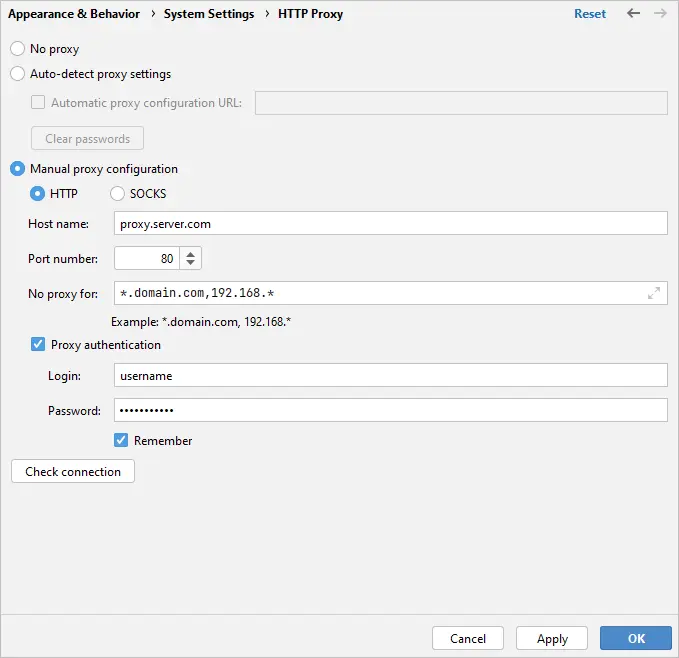Click the back navigation arrow

633,14
